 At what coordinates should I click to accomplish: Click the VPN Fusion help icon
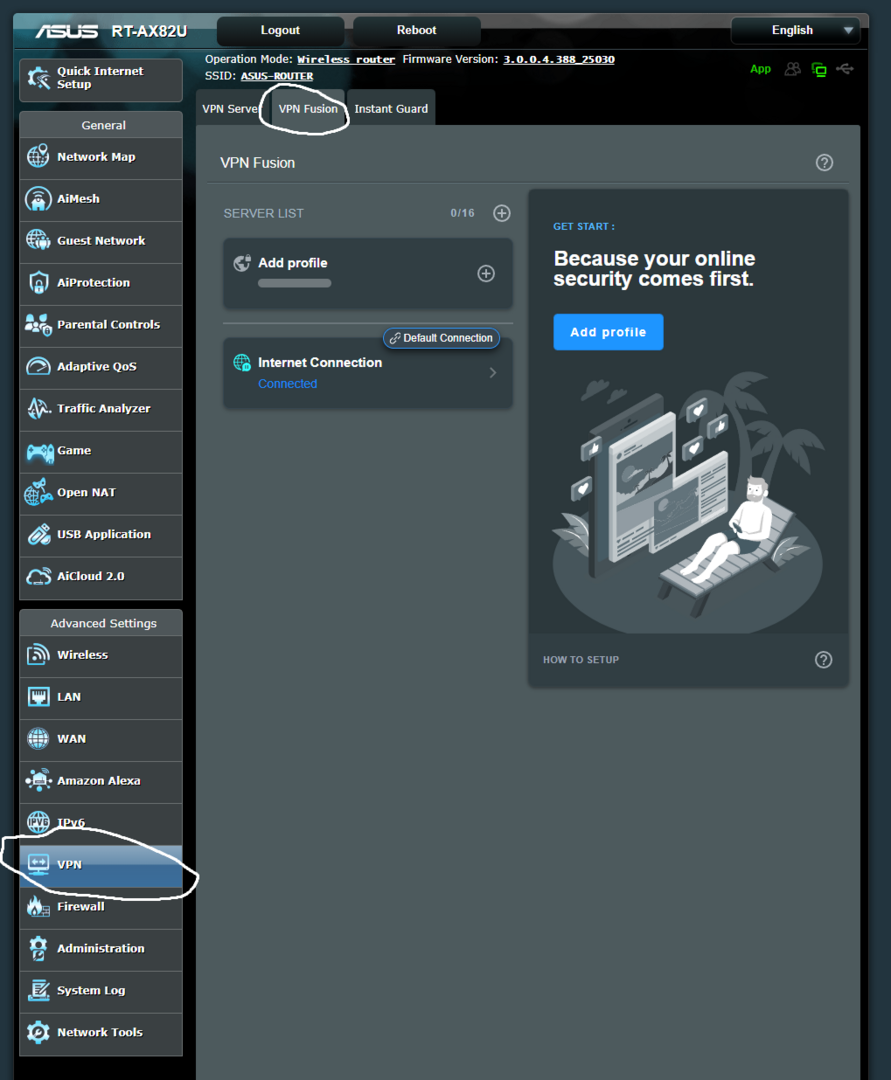pyautogui.click(x=824, y=162)
